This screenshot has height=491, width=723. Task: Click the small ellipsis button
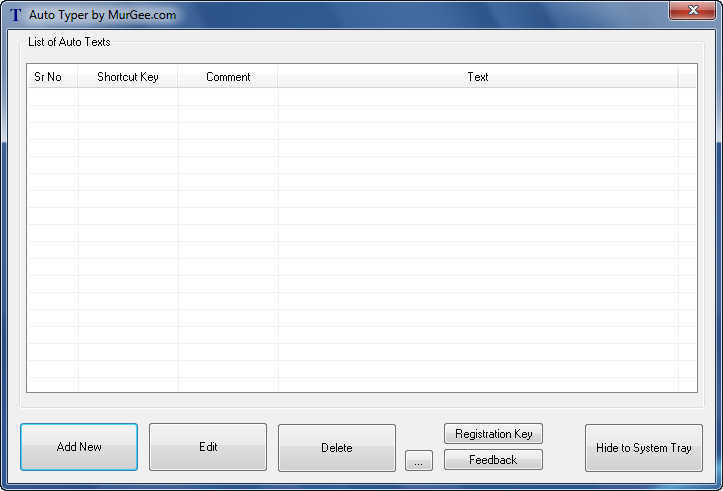[419, 461]
